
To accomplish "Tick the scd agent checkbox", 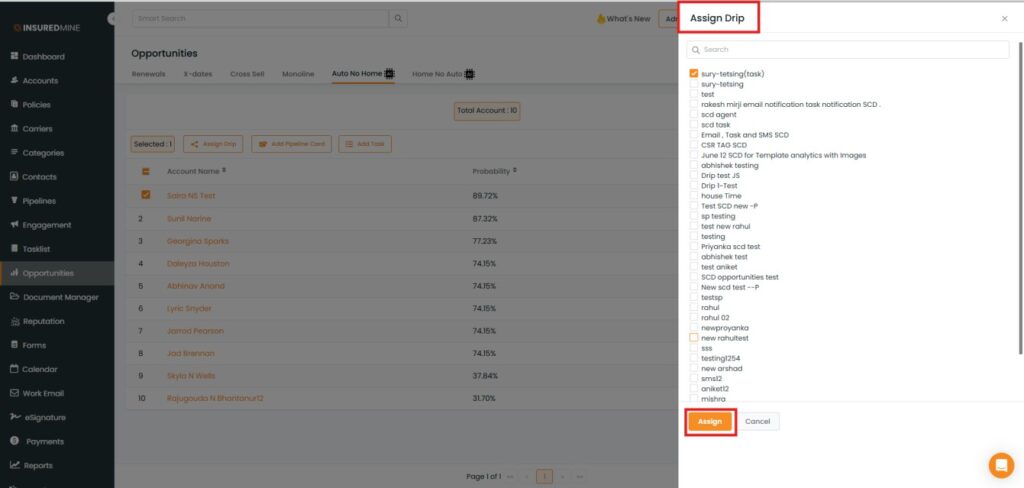I will pyautogui.click(x=694, y=115).
